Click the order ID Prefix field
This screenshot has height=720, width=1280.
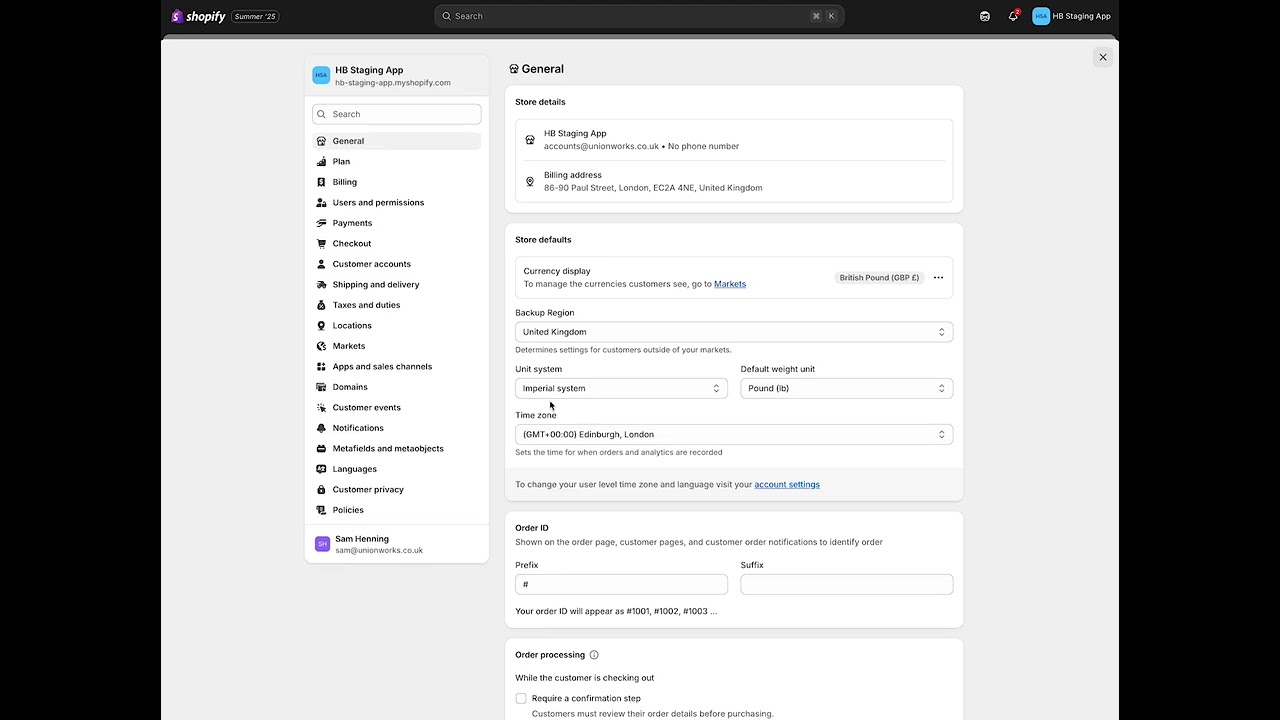[x=621, y=584]
